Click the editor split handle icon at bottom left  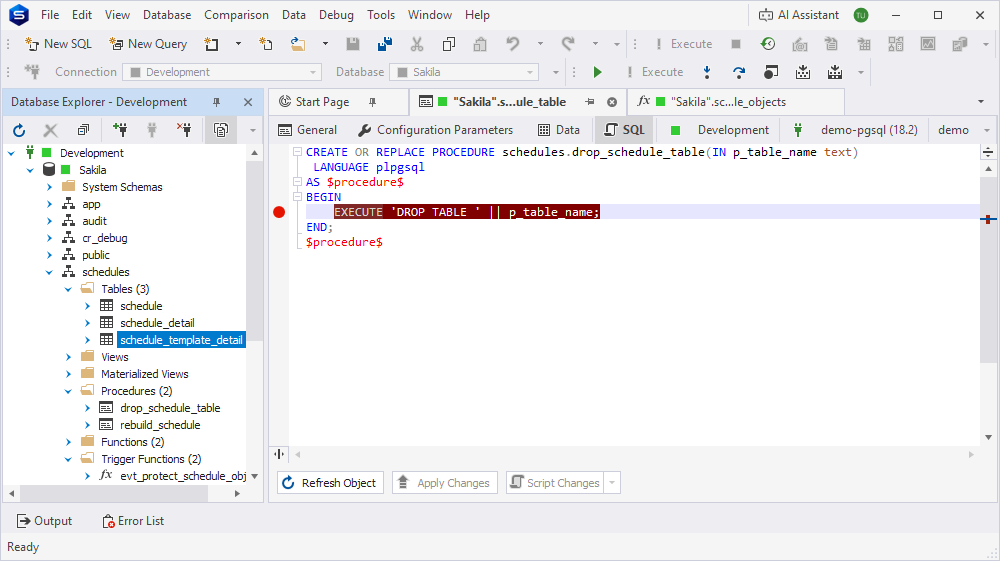pos(279,455)
